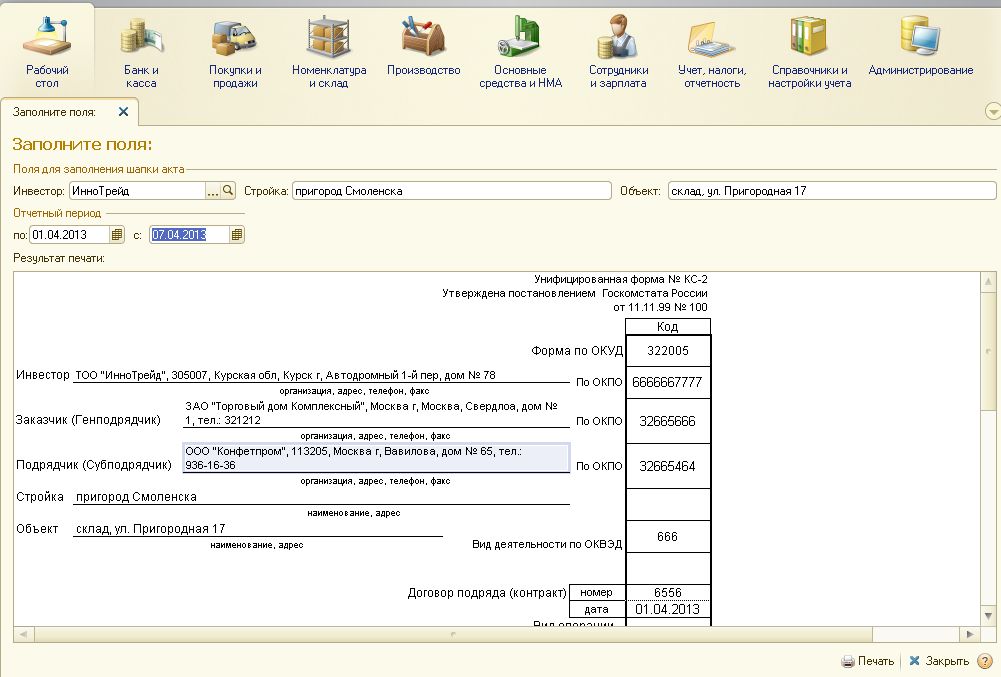Open calendar picker for date 01.04.2013

[x=117, y=234]
